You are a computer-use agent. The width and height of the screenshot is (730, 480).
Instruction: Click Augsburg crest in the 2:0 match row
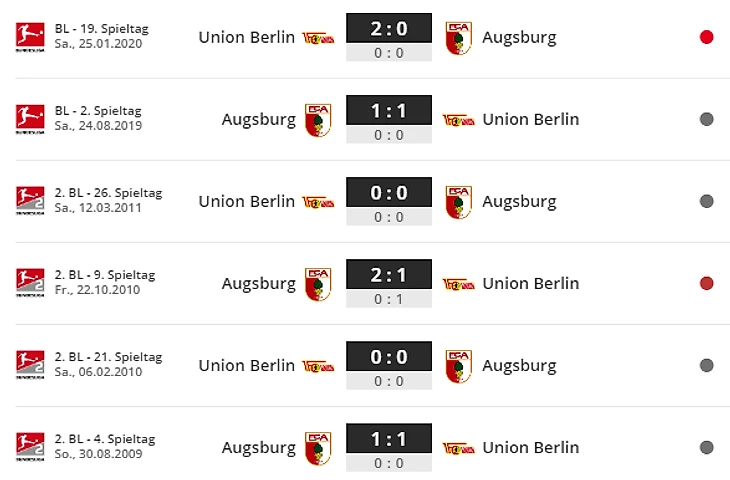pyautogui.click(x=459, y=38)
